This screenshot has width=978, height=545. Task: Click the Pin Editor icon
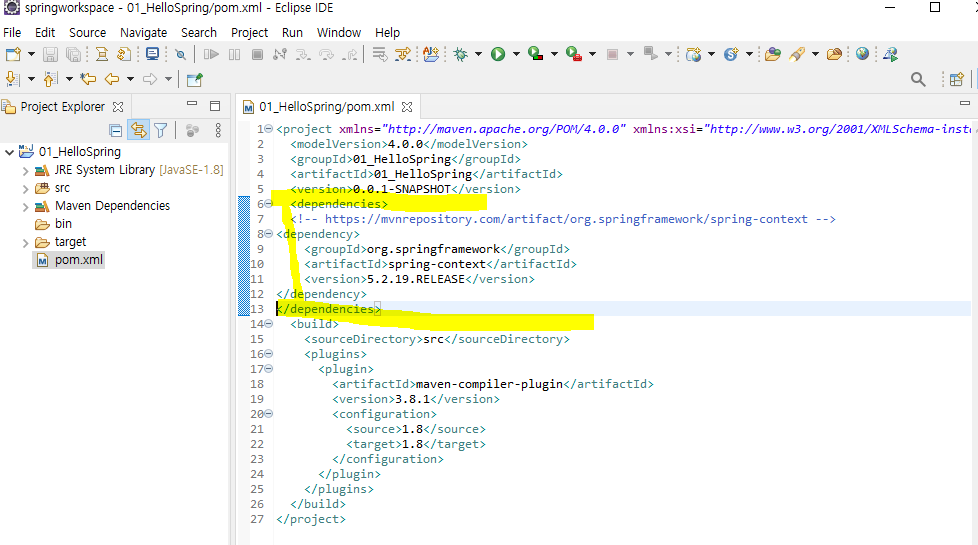(x=195, y=79)
